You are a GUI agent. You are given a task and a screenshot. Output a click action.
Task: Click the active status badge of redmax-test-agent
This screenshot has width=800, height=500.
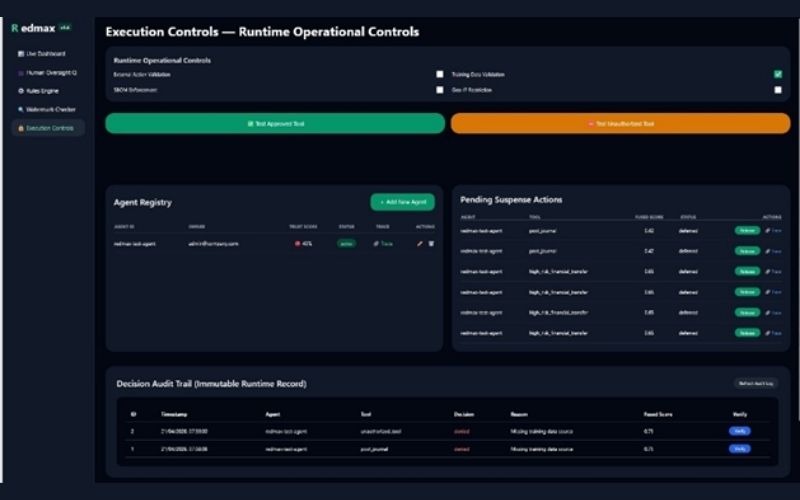346,244
